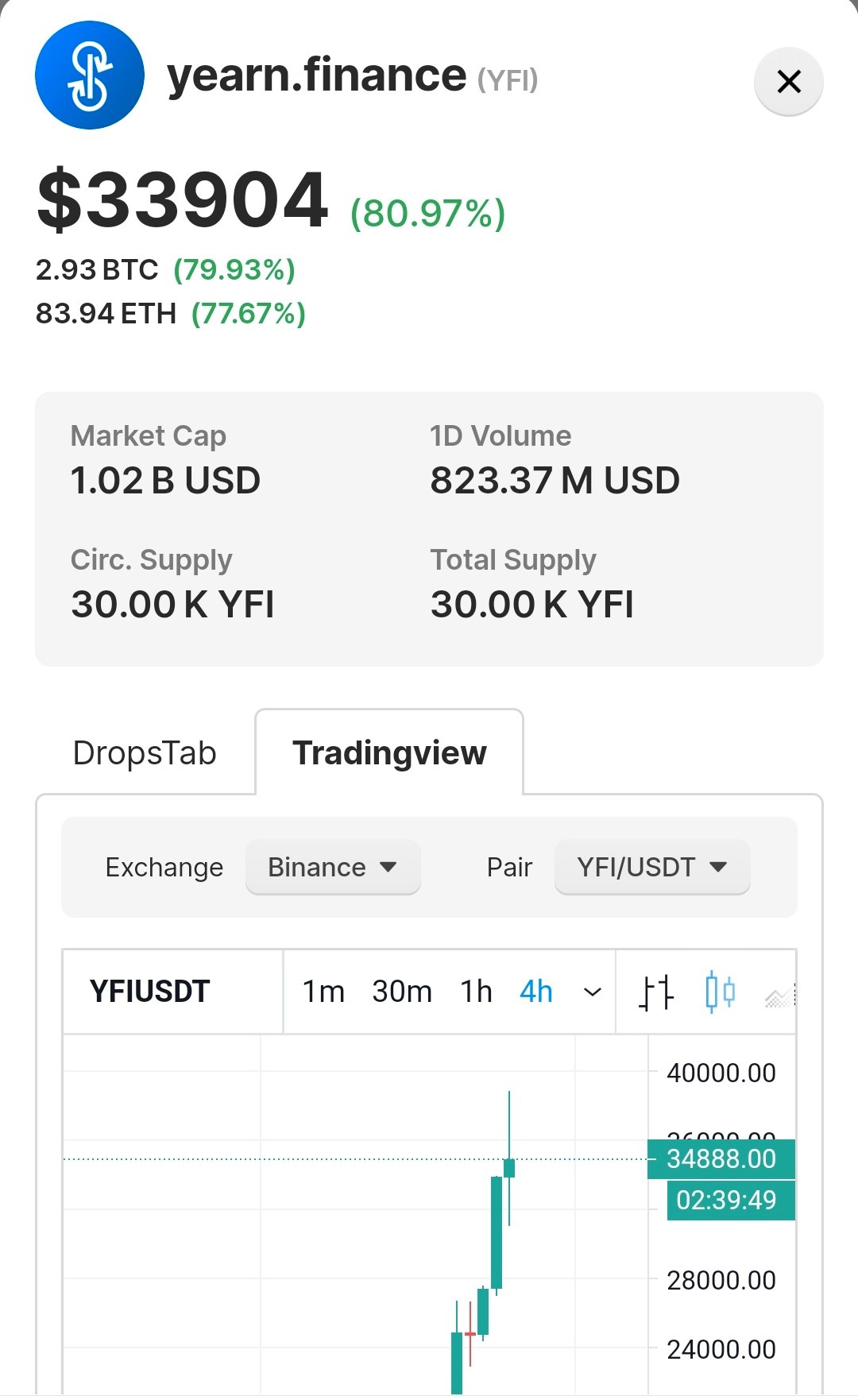Click the small red candlestick on chart

point(470,1335)
